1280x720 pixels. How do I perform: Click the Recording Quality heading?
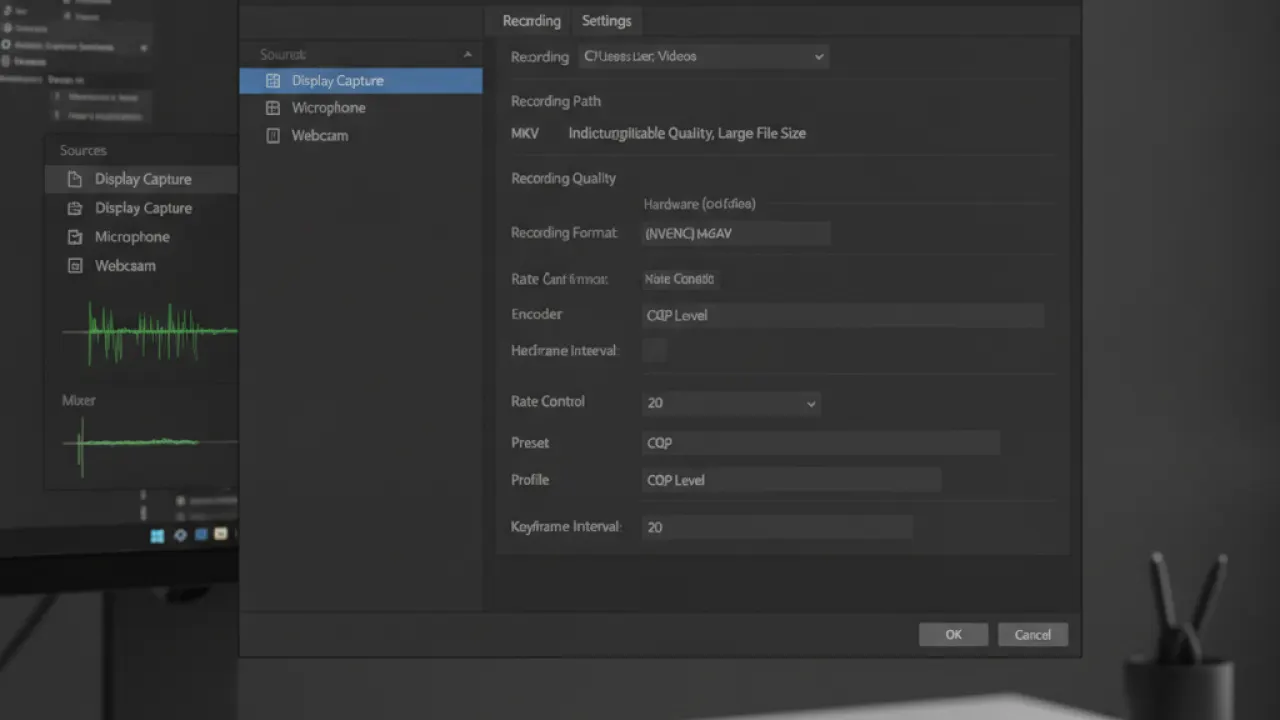pyautogui.click(x=563, y=178)
